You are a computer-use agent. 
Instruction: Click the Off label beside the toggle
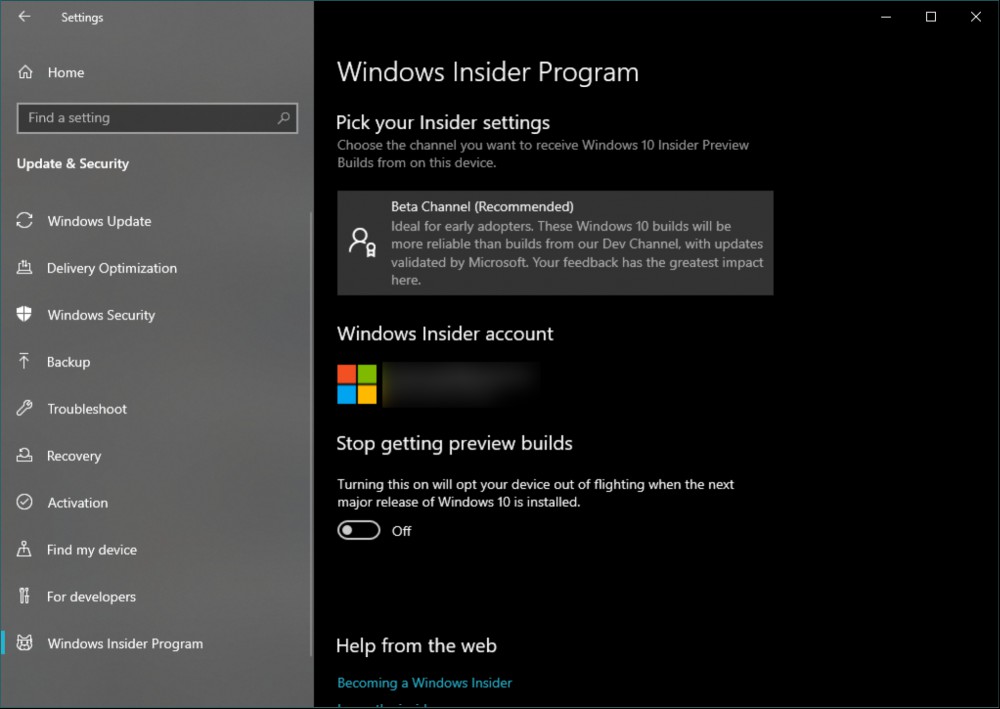(x=401, y=531)
